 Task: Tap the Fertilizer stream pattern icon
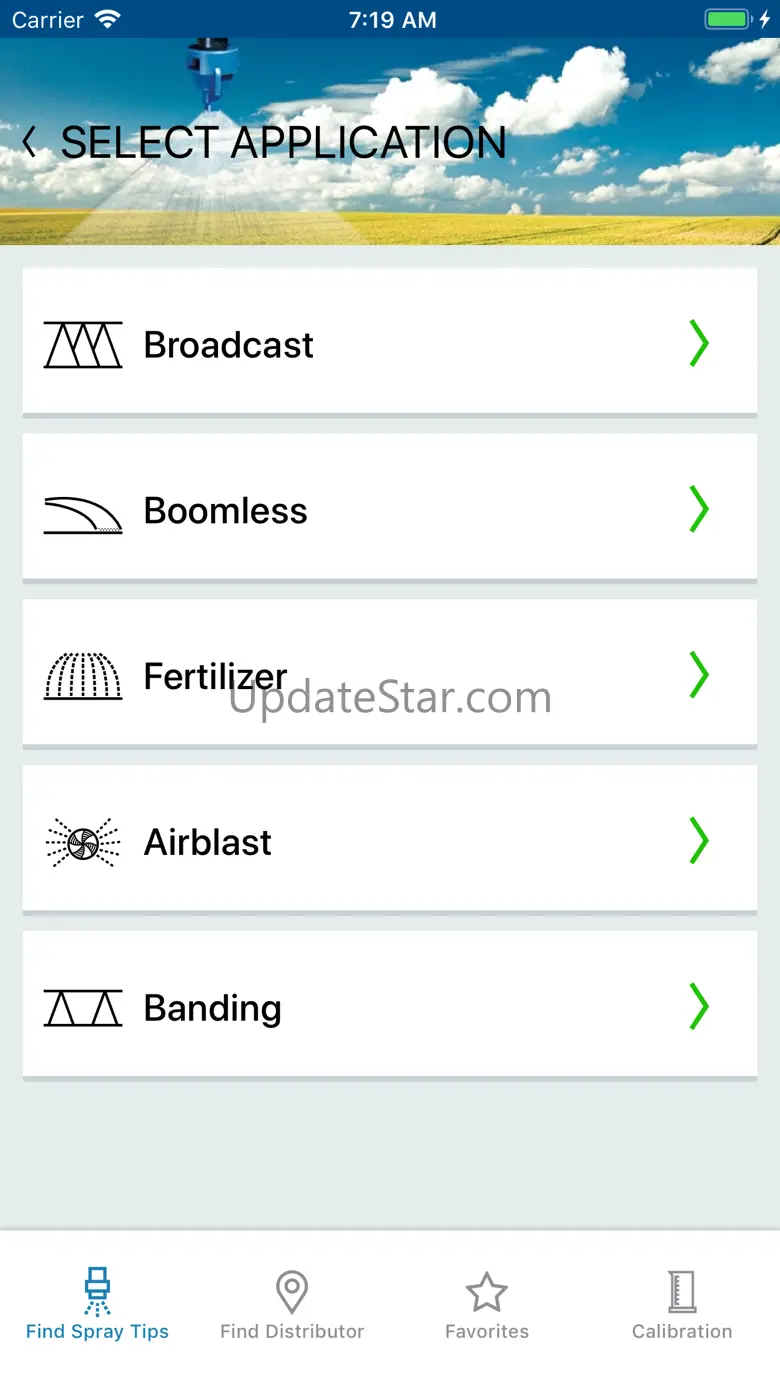[x=83, y=677]
